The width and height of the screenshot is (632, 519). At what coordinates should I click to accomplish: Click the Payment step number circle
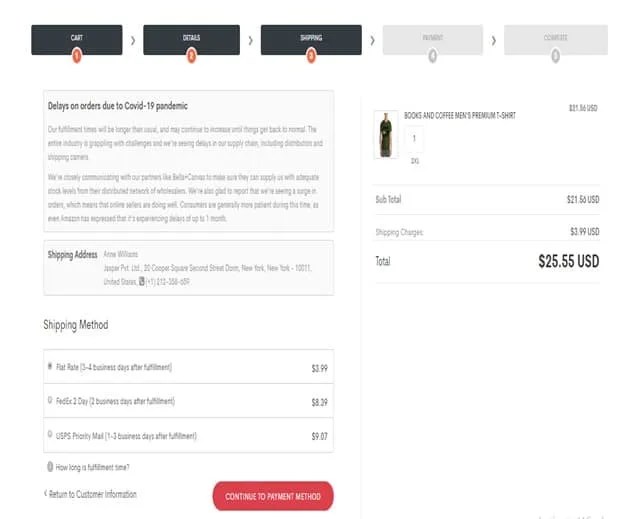(432, 55)
